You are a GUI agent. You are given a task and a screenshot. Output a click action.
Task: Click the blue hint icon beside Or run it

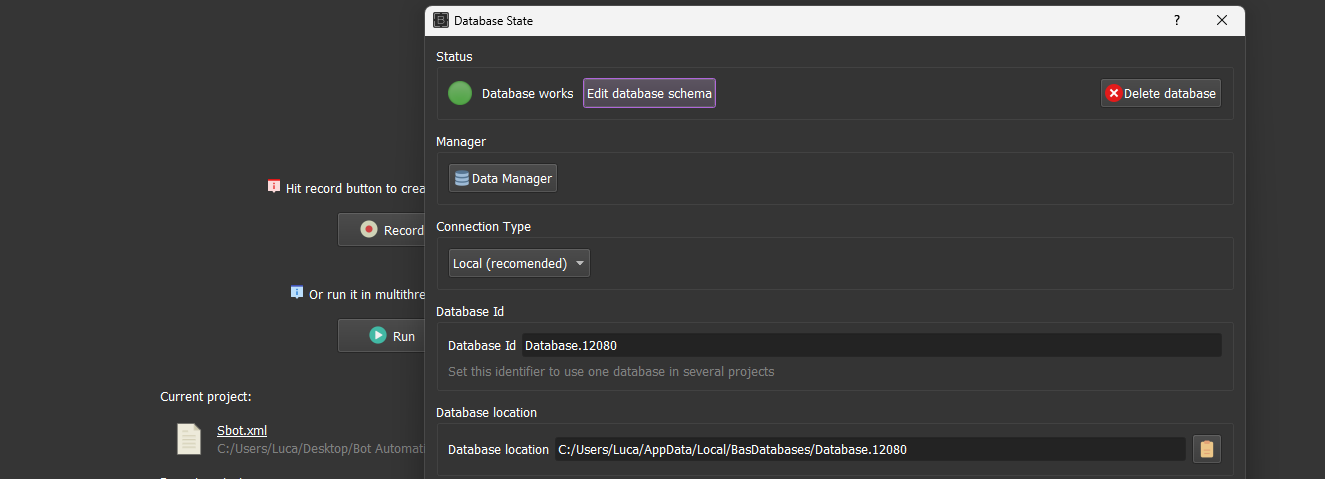pyautogui.click(x=297, y=293)
